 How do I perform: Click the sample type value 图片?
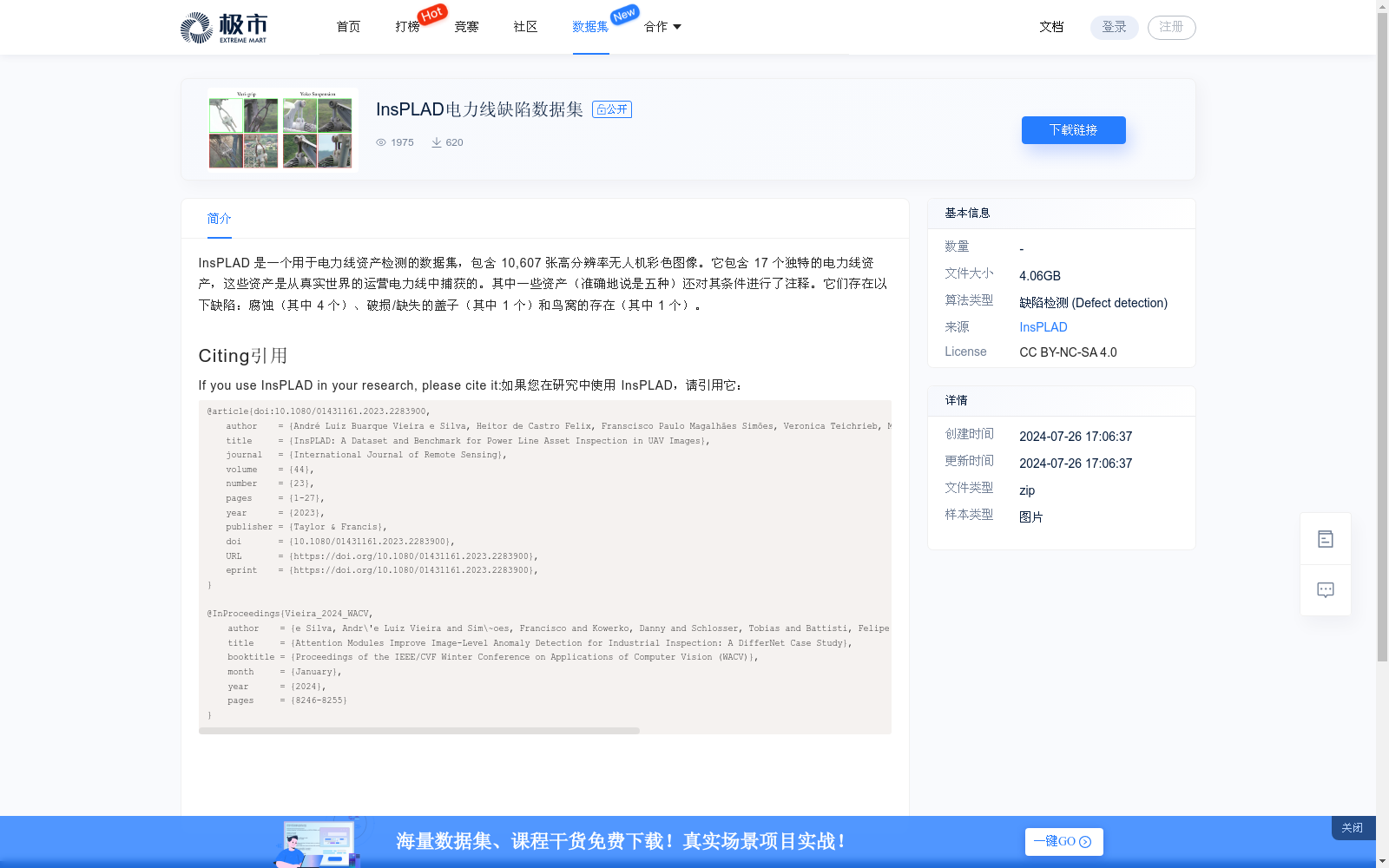(1031, 517)
